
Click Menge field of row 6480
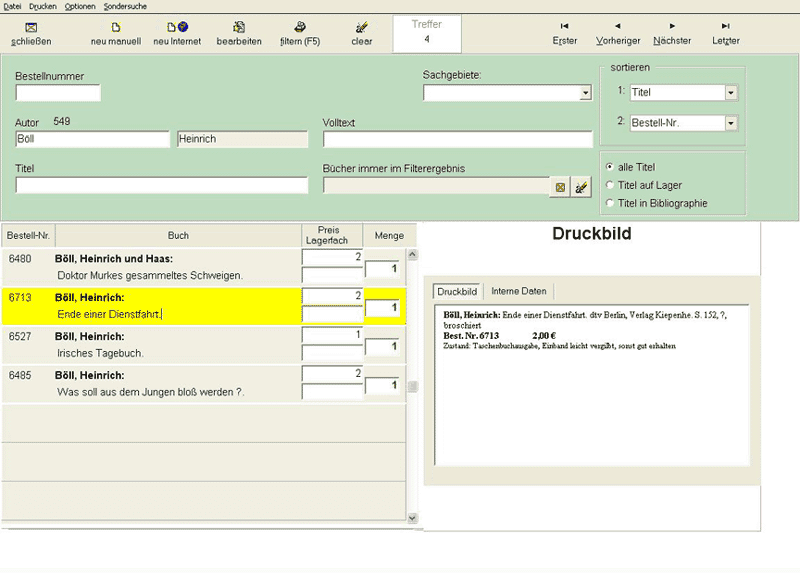click(x=382, y=269)
